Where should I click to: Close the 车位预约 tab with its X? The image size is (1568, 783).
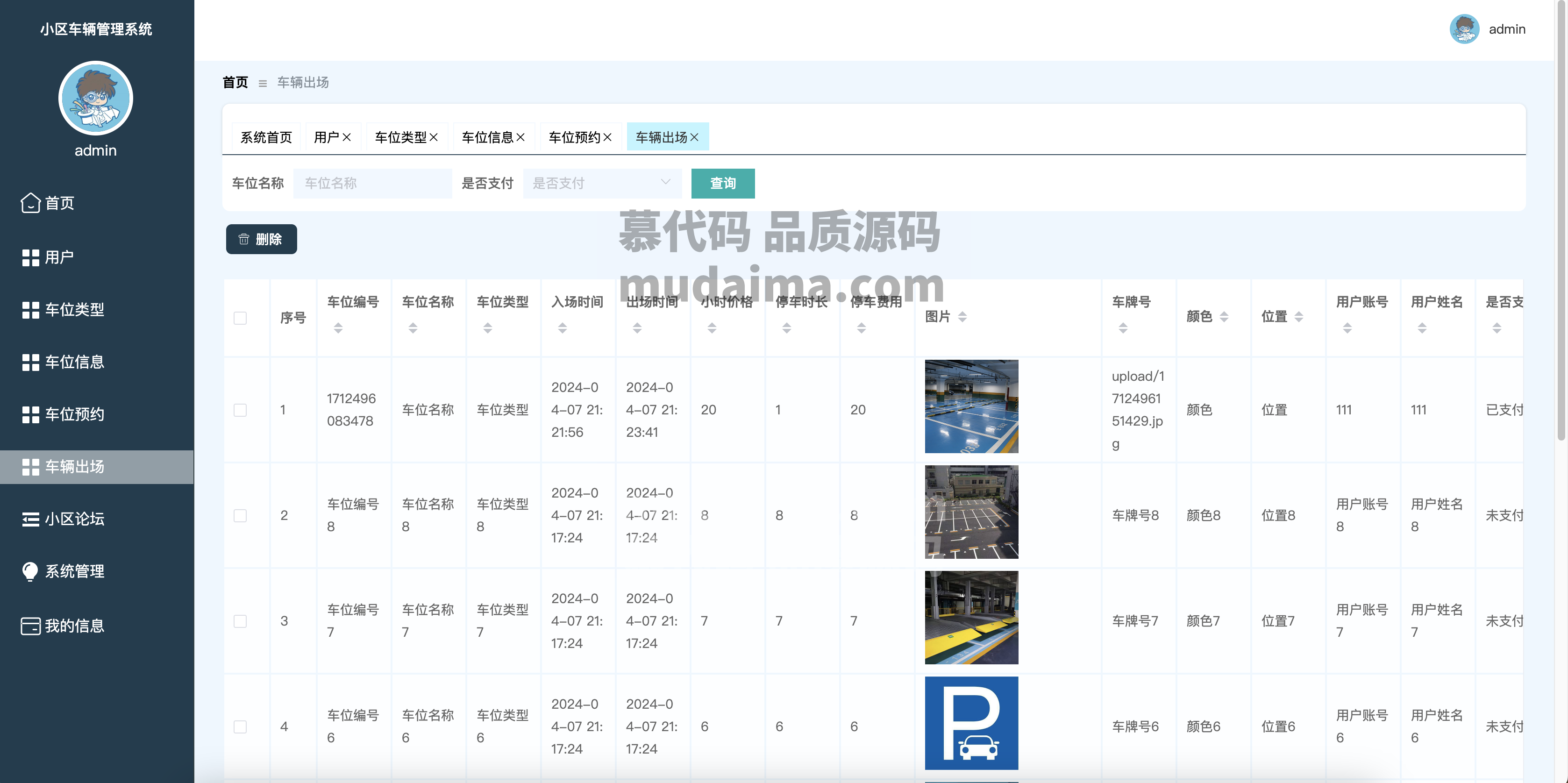coord(607,138)
